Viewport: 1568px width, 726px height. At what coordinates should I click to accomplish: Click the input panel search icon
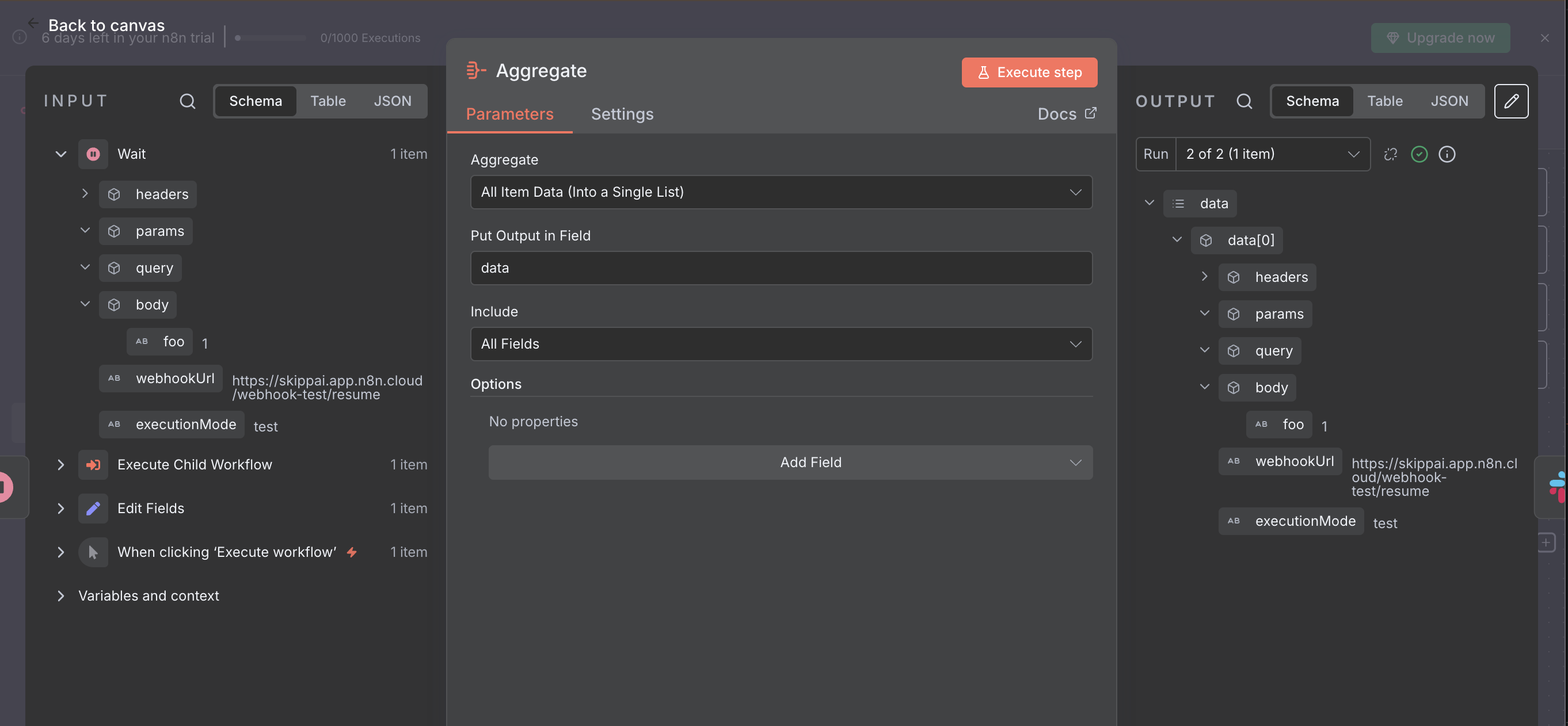pos(188,101)
